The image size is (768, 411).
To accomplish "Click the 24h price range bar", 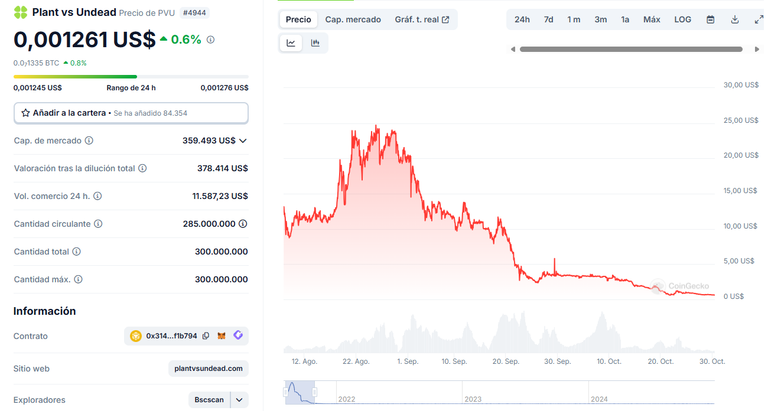I will click(x=131, y=76).
